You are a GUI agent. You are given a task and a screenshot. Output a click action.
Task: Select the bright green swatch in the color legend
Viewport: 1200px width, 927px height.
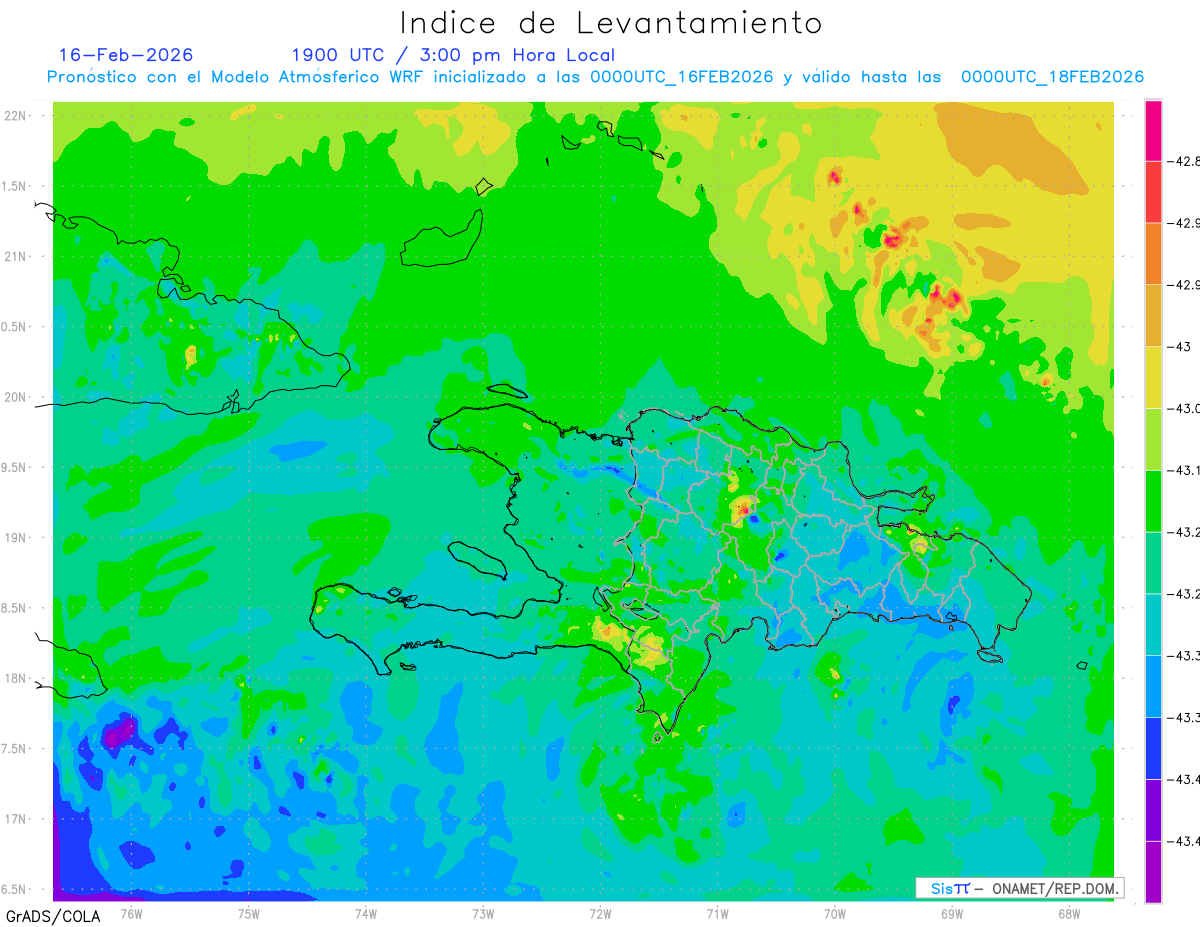click(1153, 500)
